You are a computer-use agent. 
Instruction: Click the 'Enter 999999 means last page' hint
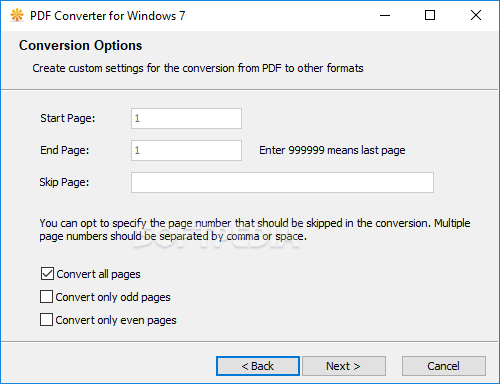pyautogui.click(x=332, y=150)
